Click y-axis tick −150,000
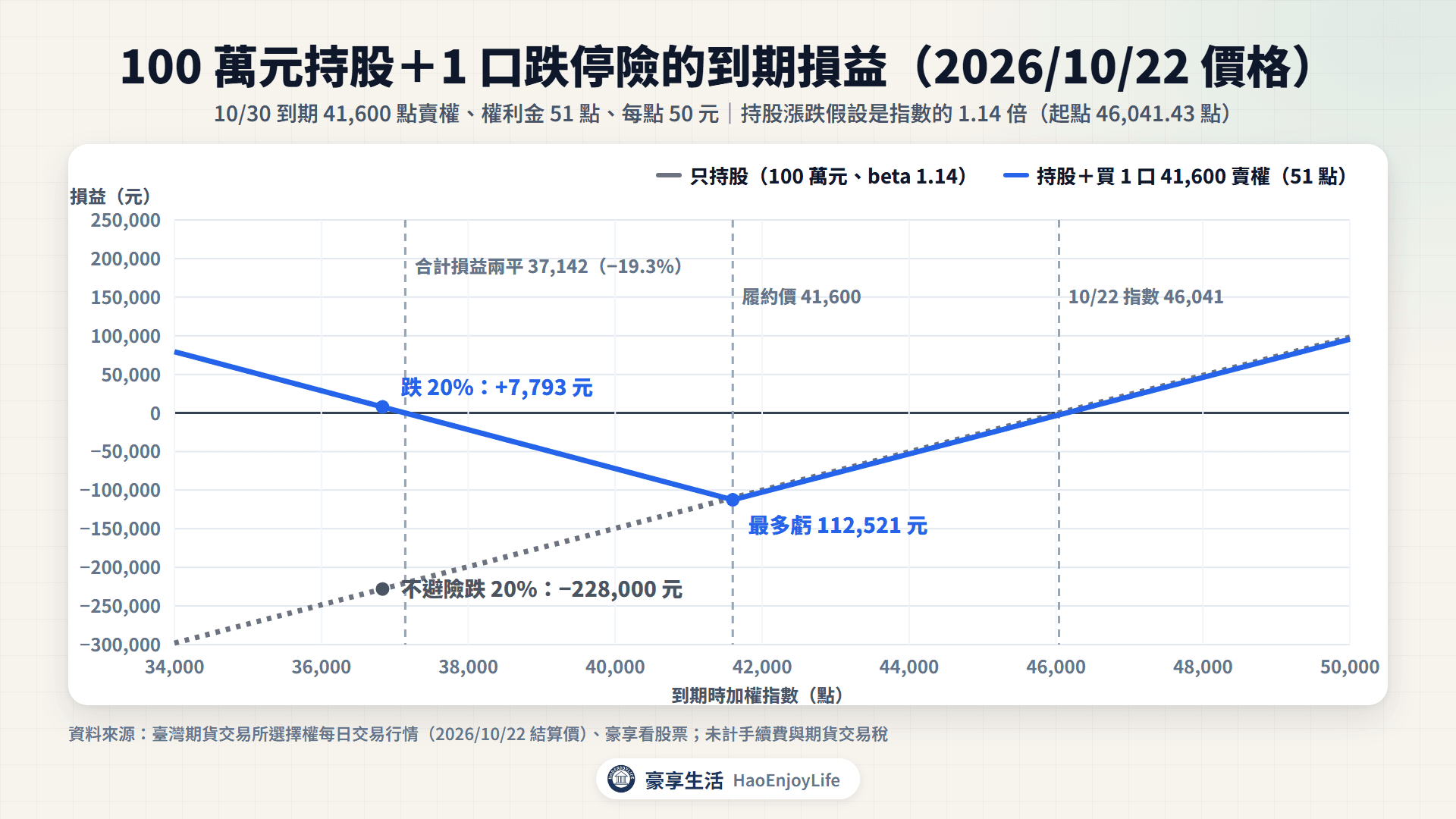1456x819 pixels. click(121, 529)
